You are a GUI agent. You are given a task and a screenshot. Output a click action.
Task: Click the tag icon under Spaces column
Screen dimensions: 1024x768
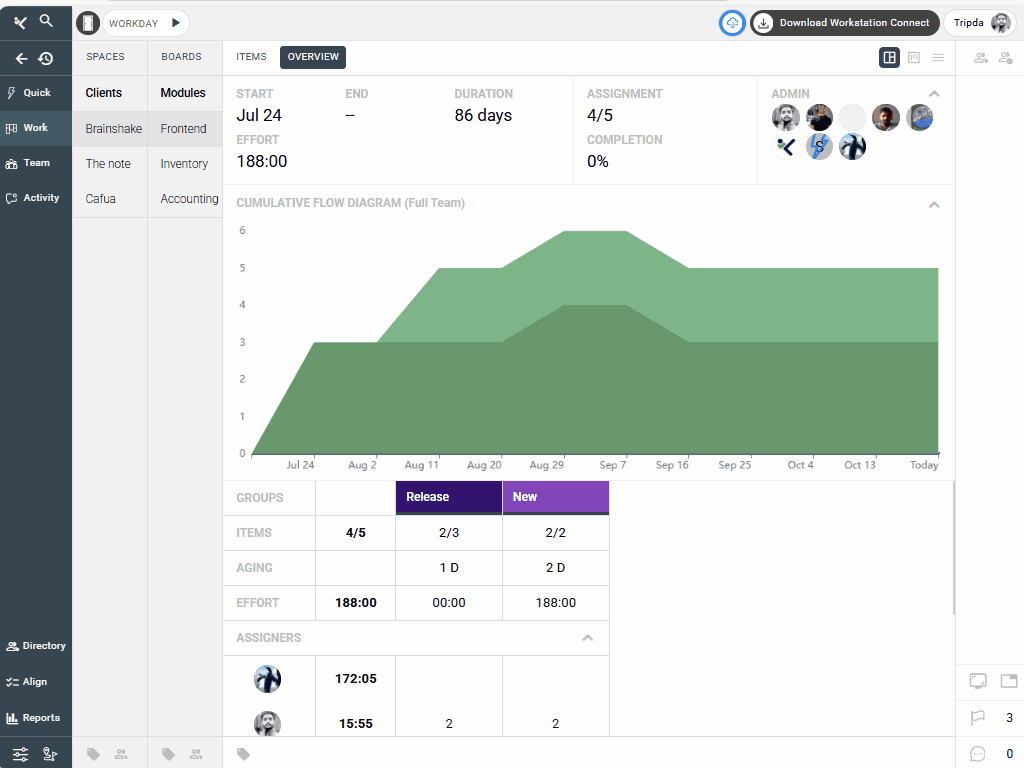(x=94, y=754)
